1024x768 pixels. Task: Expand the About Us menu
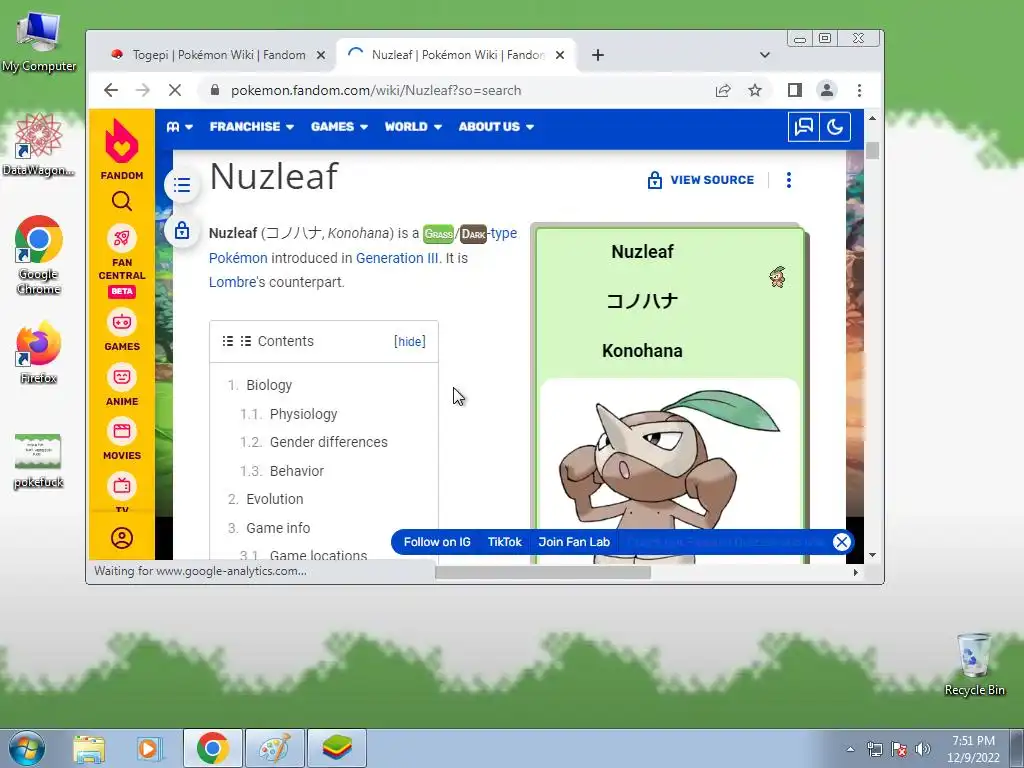tap(496, 127)
